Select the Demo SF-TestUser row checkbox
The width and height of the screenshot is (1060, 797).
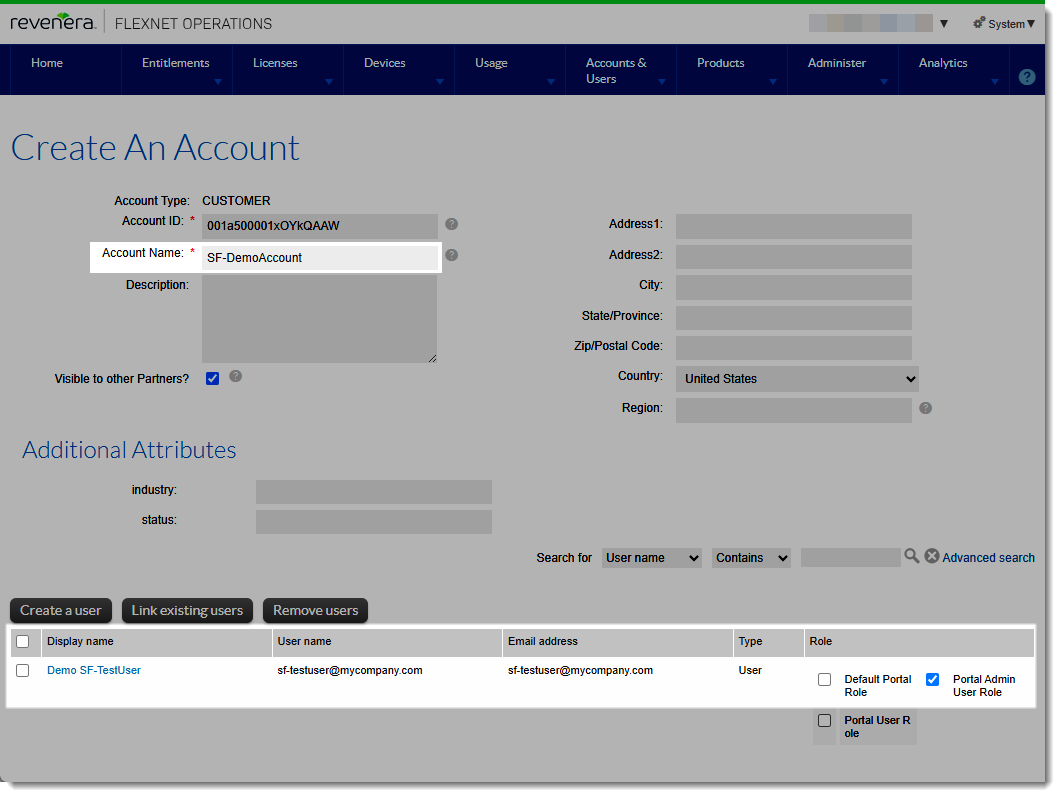tap(23, 671)
